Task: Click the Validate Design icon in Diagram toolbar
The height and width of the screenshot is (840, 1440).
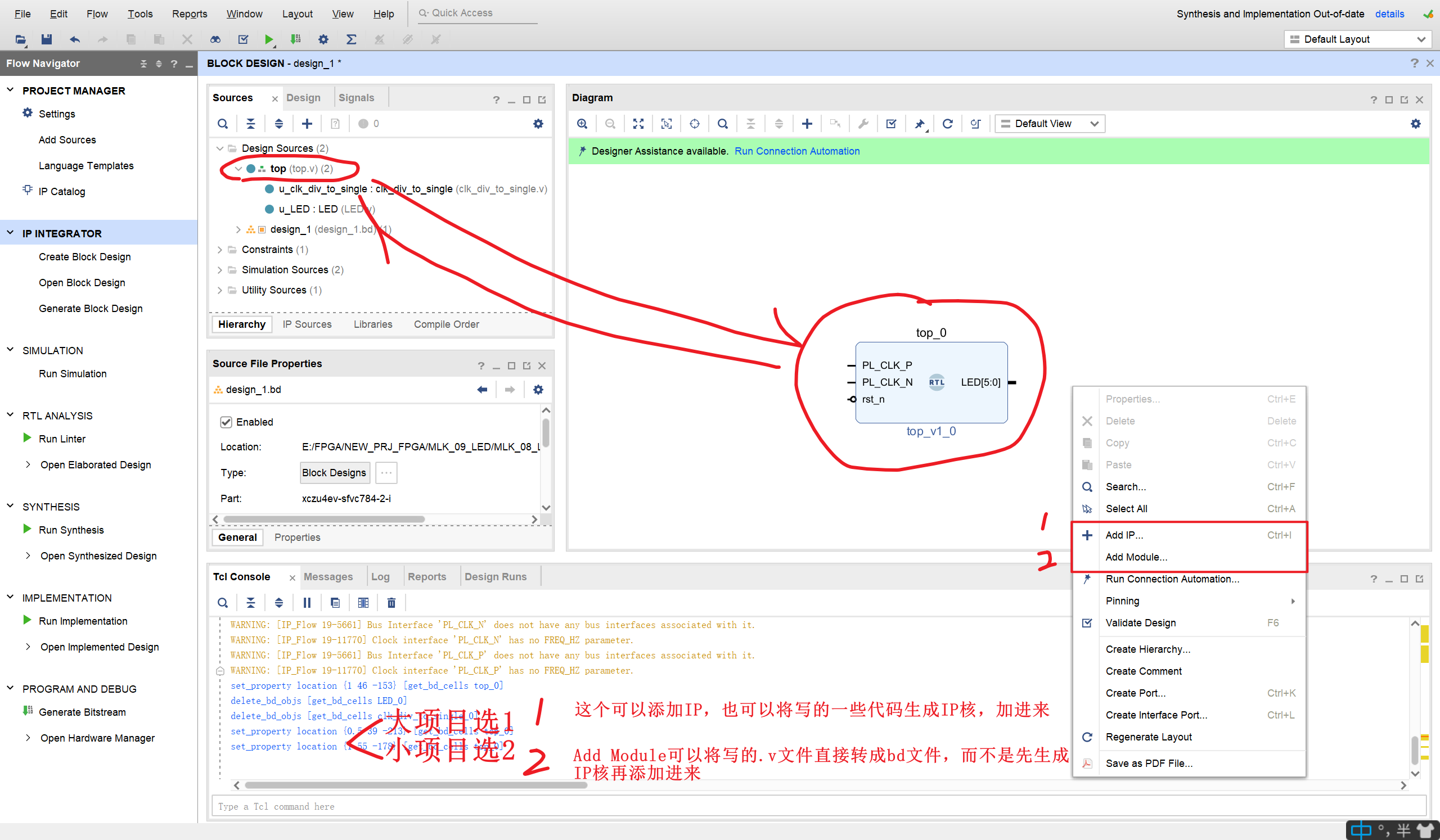Action: click(891, 124)
